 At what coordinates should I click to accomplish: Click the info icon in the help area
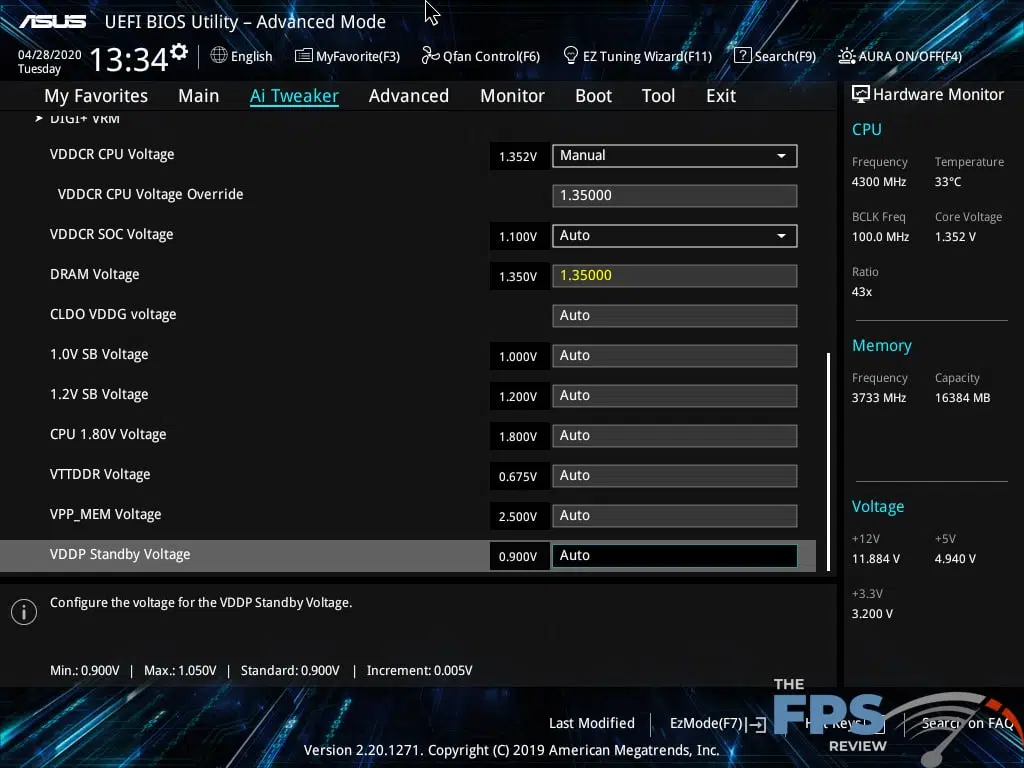pyautogui.click(x=24, y=612)
